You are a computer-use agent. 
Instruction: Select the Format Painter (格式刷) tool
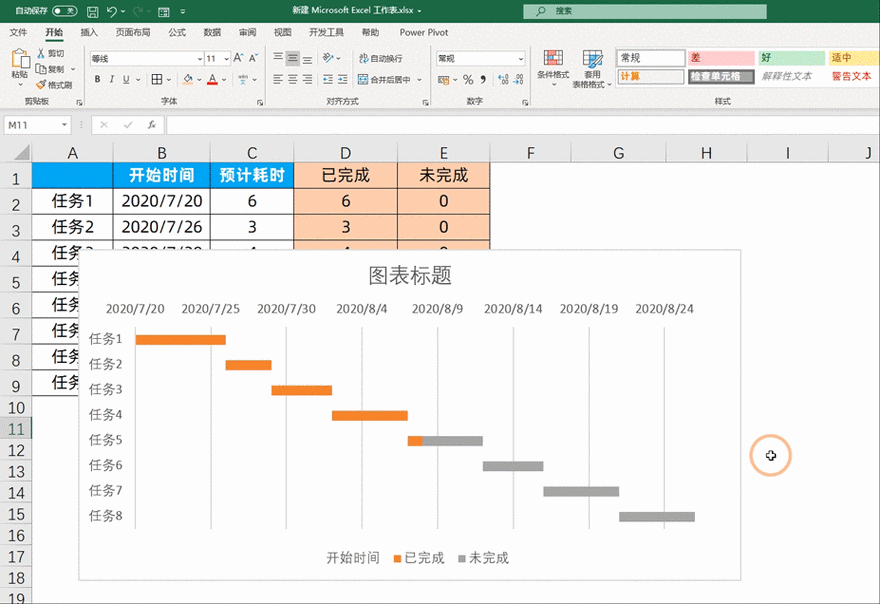54,85
